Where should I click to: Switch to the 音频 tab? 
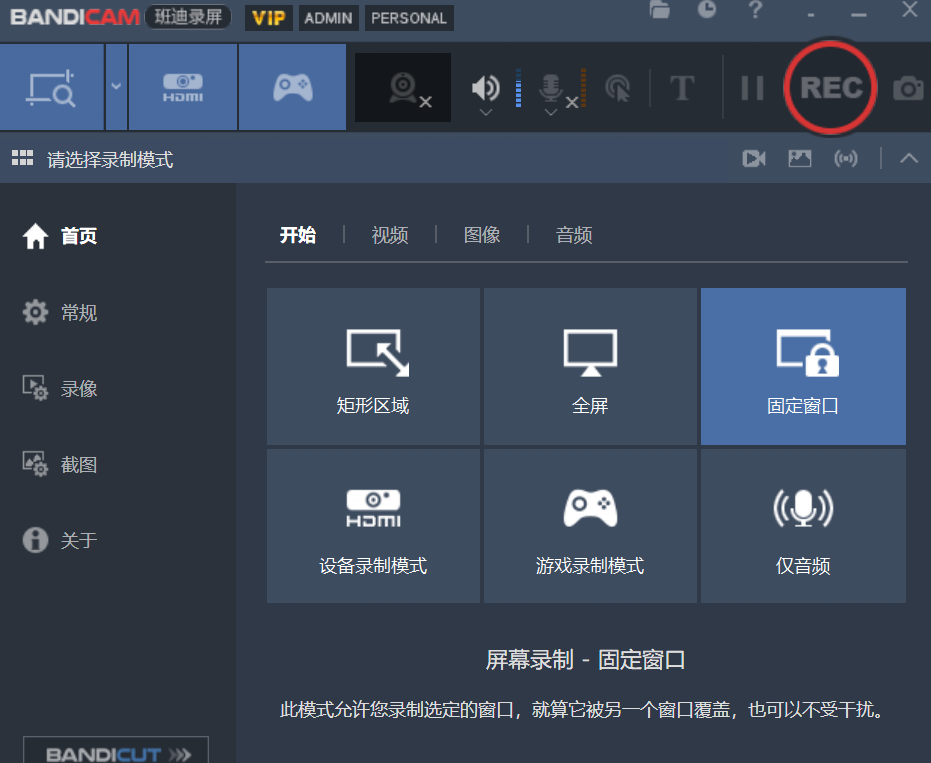574,235
